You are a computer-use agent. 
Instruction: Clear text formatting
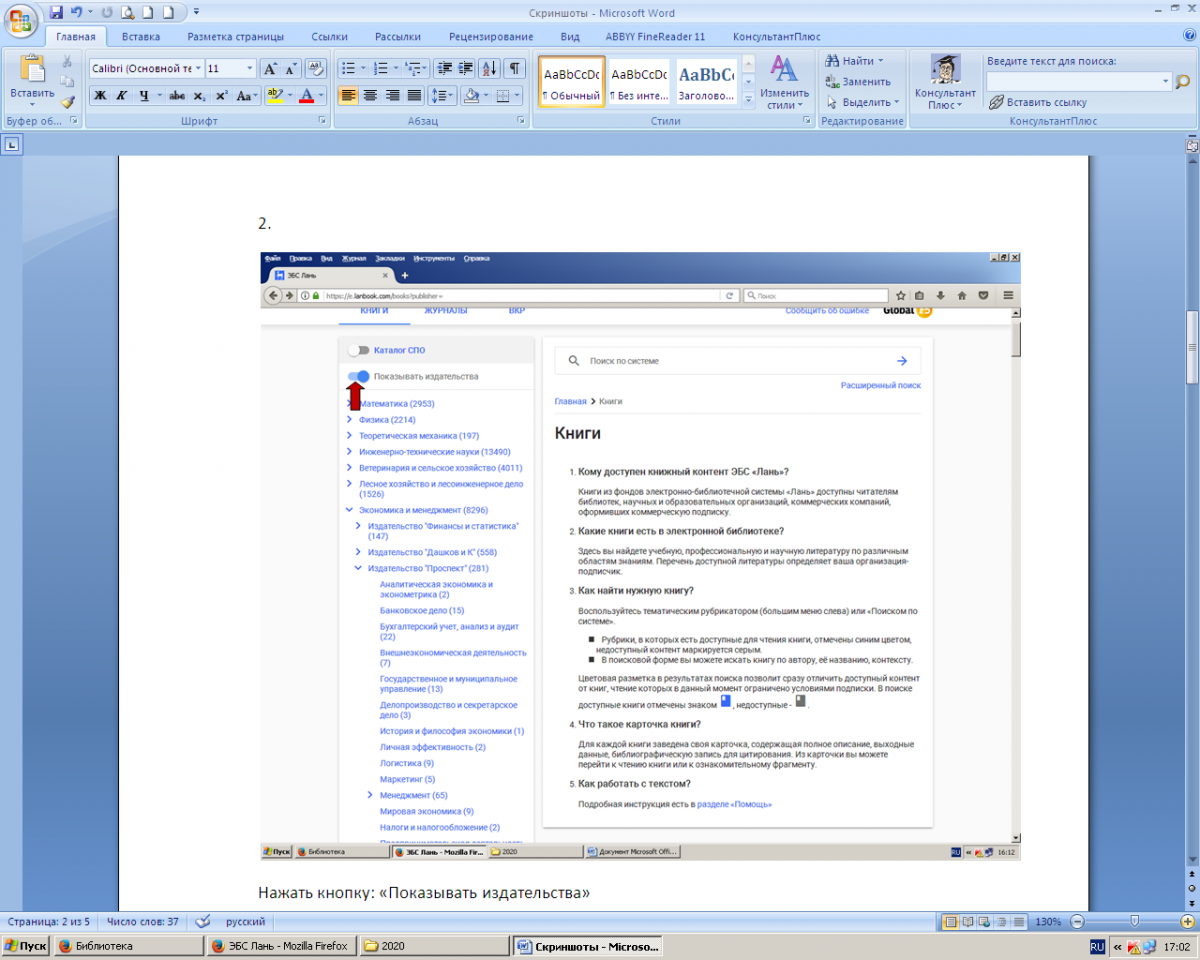pos(316,69)
